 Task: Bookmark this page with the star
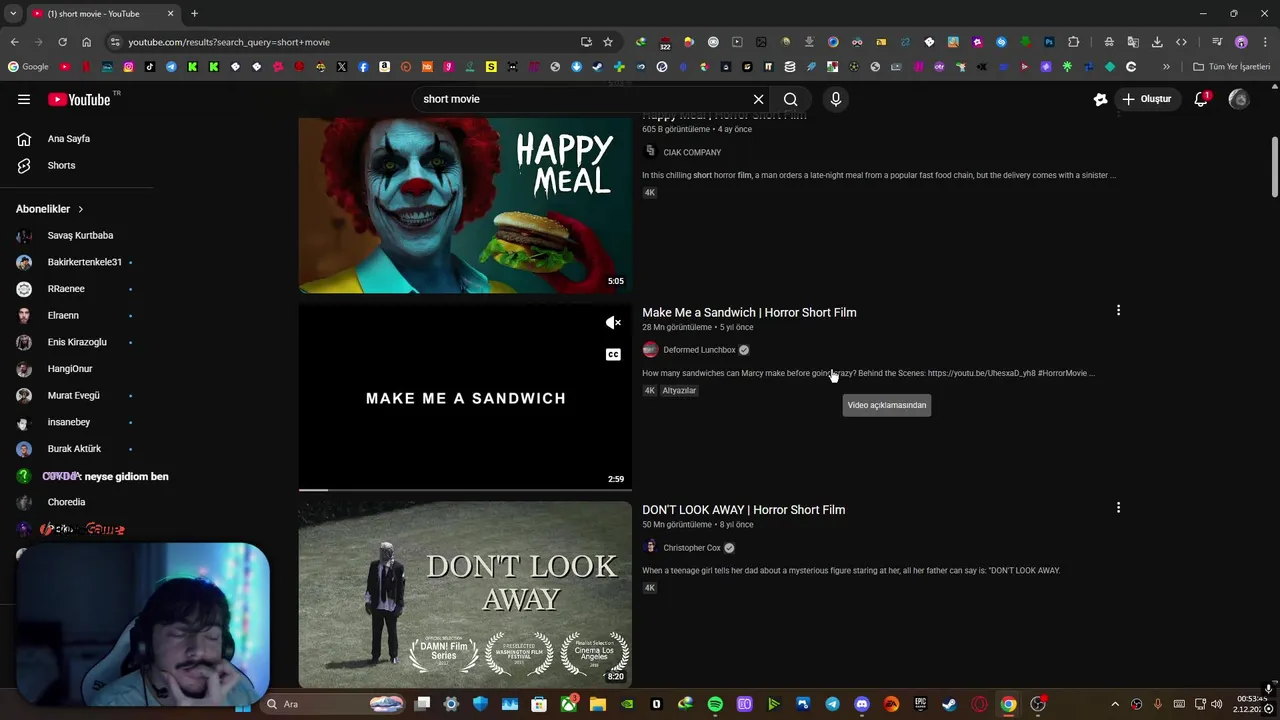pos(607,42)
